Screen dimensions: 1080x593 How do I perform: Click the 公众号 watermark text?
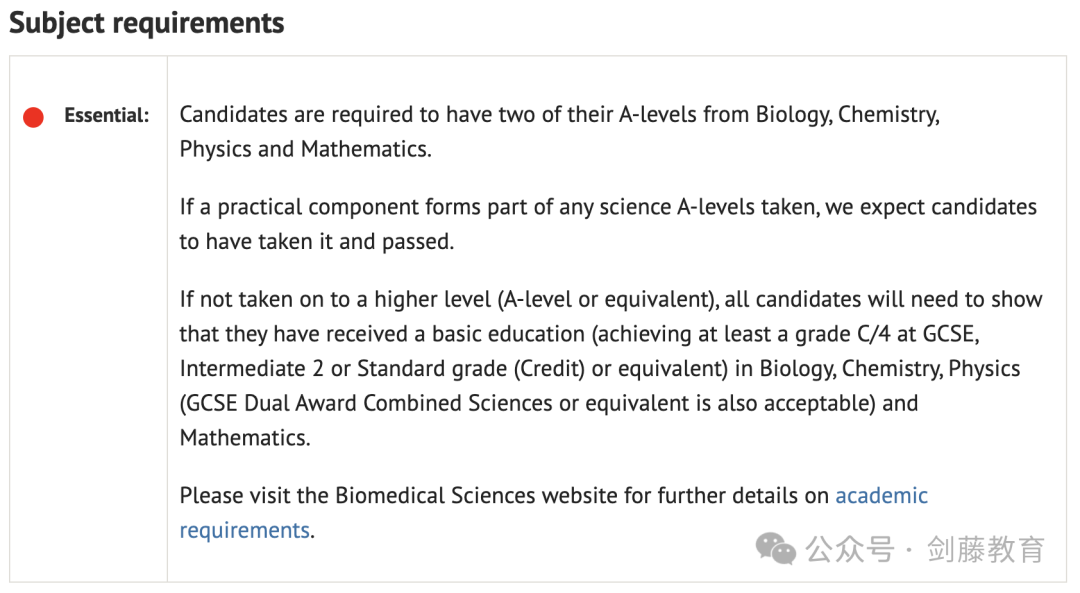point(850,550)
